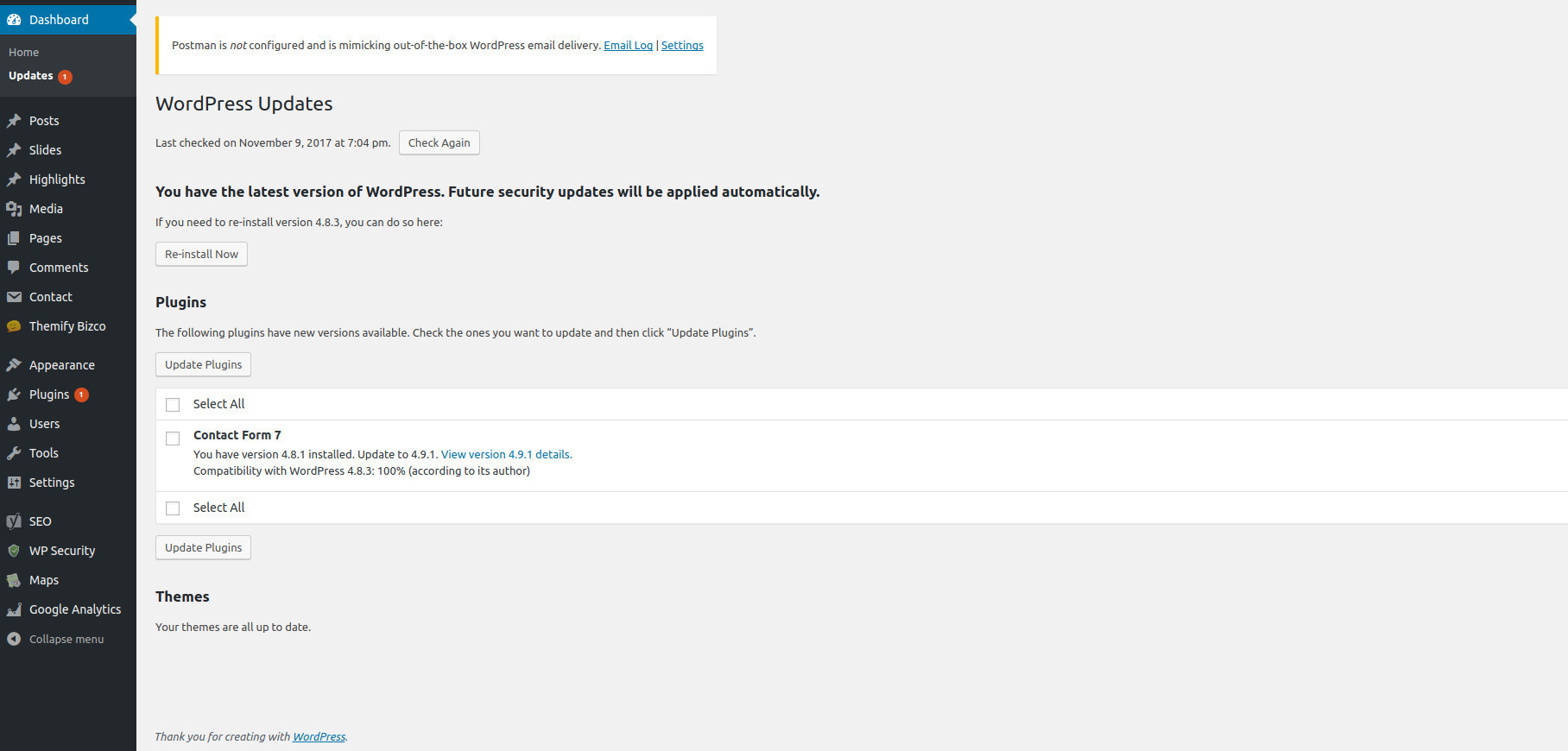Select the Contact Form 7 plugin name
1568x751 pixels.
coord(237,435)
